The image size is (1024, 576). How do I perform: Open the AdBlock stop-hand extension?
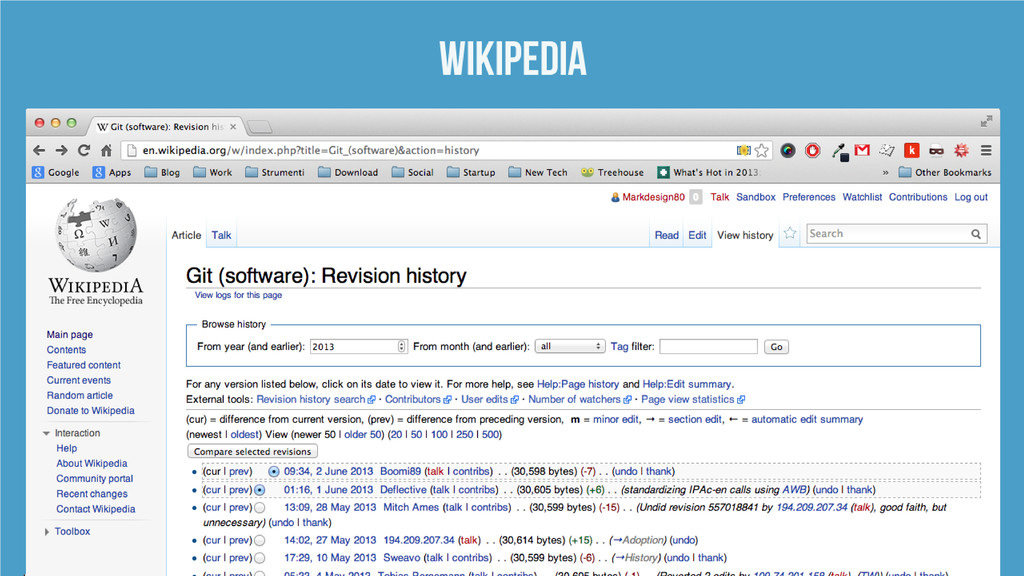(x=812, y=150)
